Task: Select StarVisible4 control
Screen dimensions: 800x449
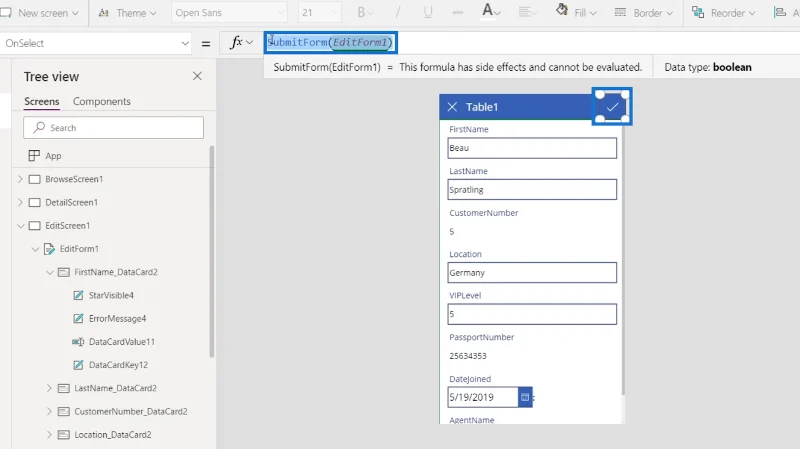Action: (111, 295)
